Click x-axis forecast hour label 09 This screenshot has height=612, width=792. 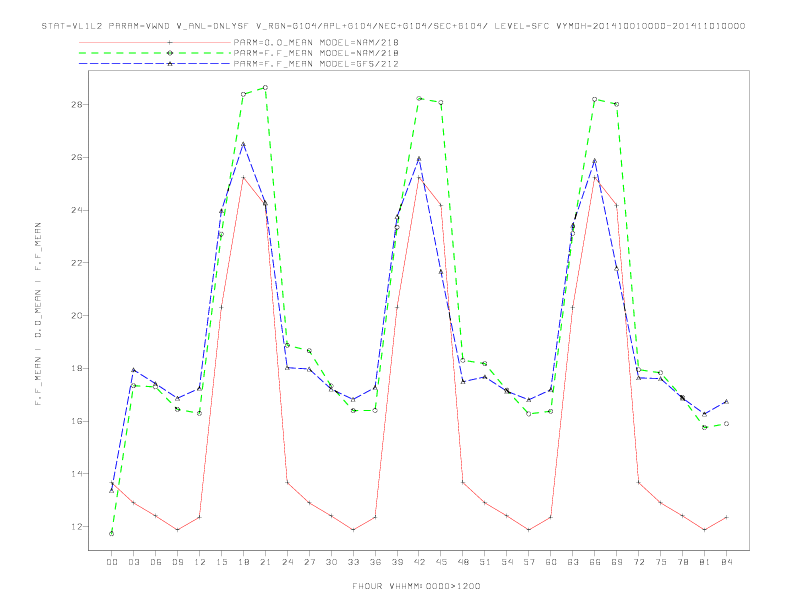click(177, 562)
